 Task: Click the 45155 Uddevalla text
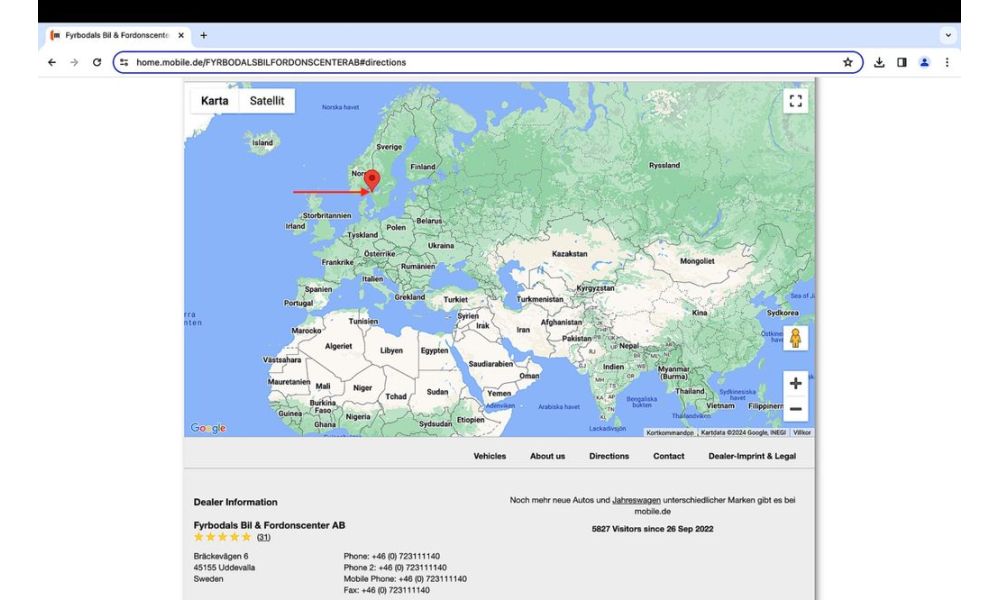point(224,567)
